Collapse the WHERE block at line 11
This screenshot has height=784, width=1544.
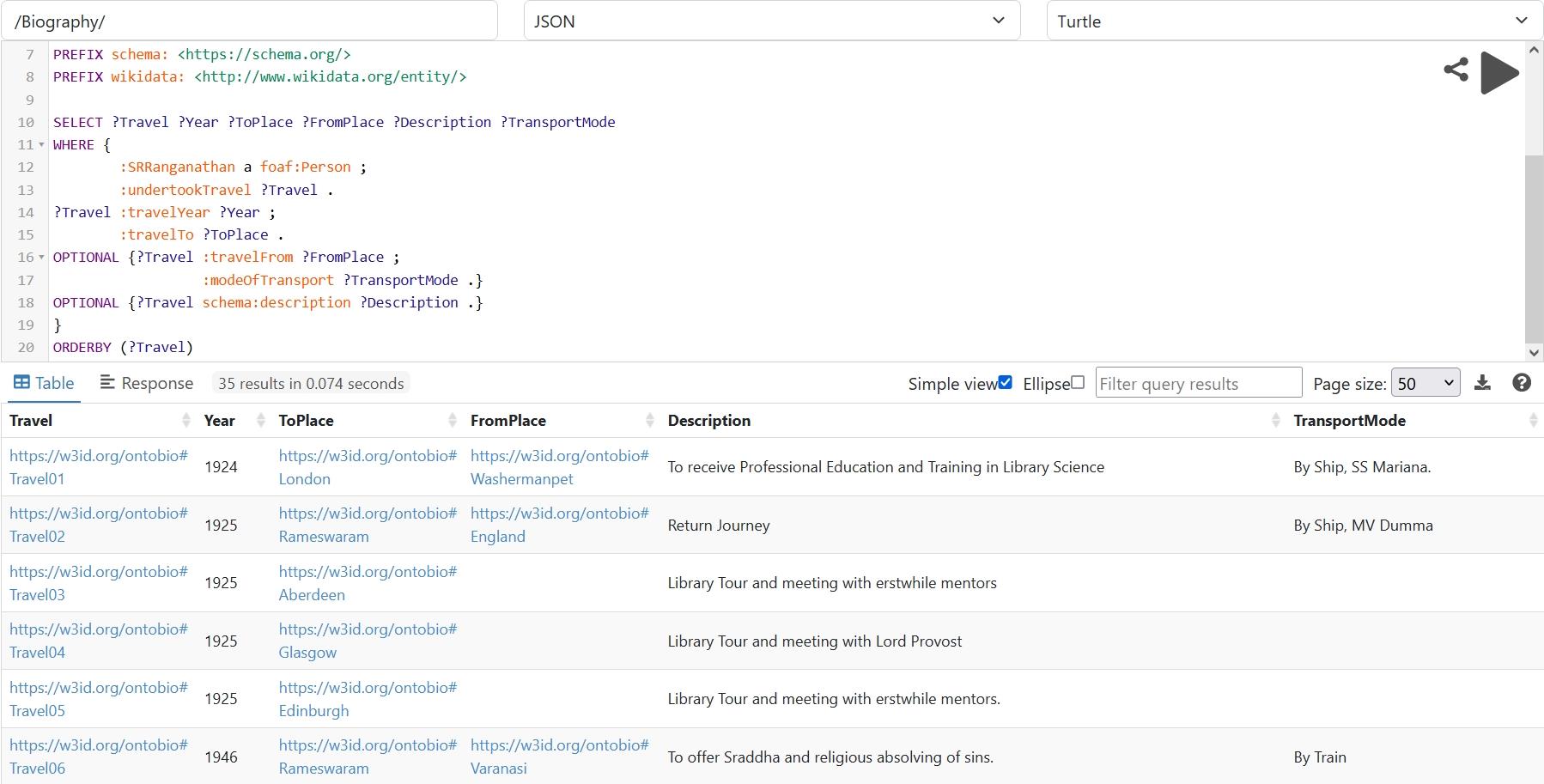click(x=41, y=145)
